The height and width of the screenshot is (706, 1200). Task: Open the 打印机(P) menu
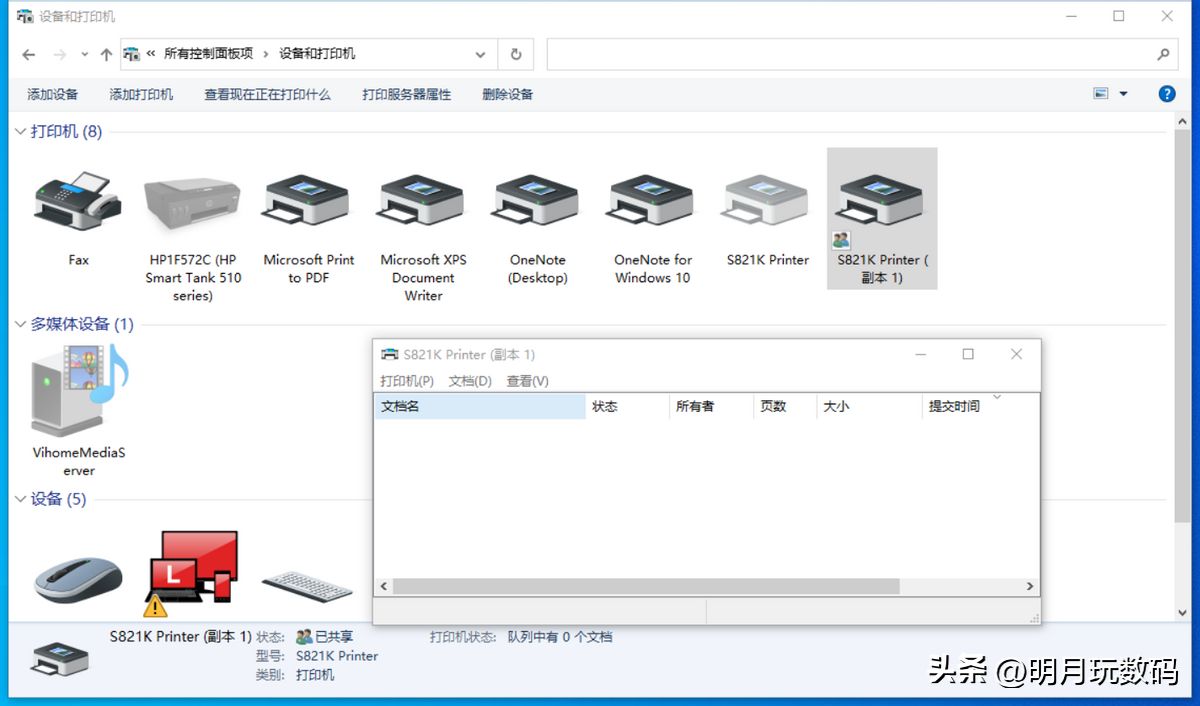[x=406, y=381]
